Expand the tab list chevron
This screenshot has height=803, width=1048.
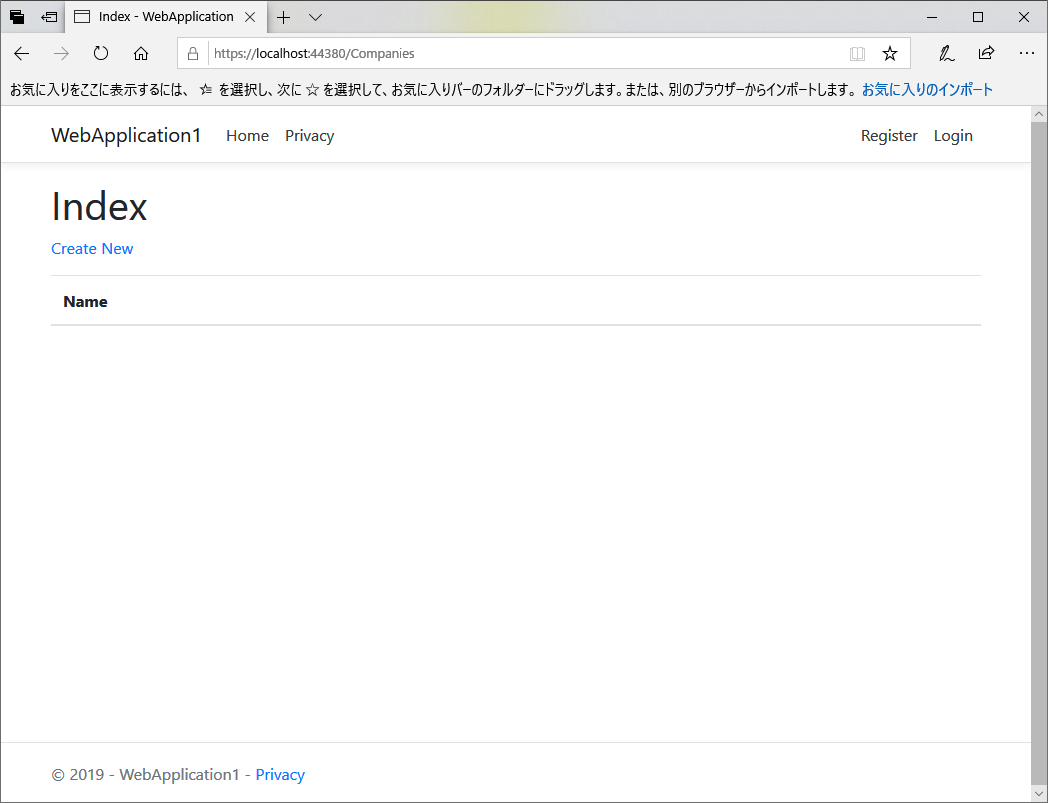tap(316, 17)
